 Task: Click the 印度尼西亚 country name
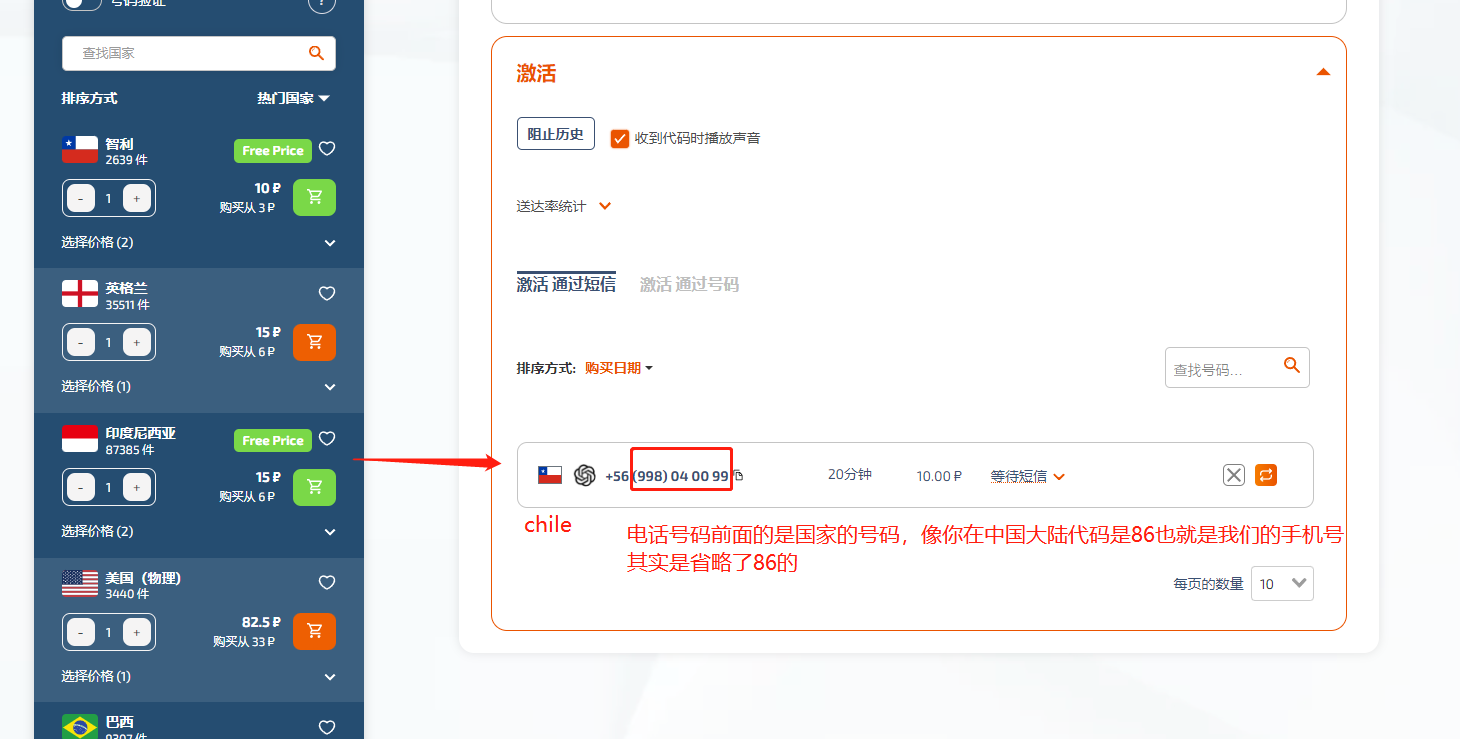point(141,433)
